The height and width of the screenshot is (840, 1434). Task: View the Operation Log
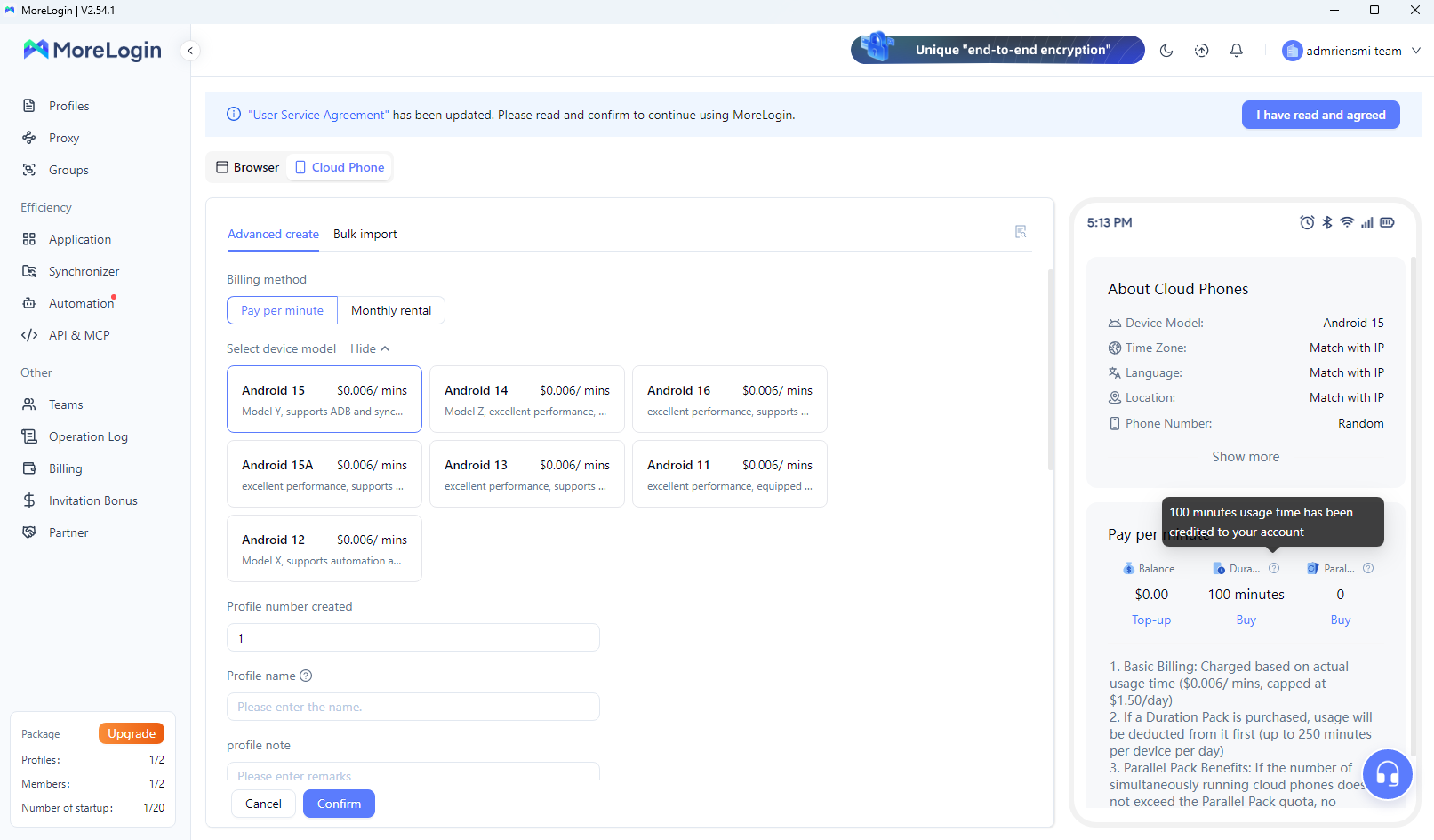88,436
